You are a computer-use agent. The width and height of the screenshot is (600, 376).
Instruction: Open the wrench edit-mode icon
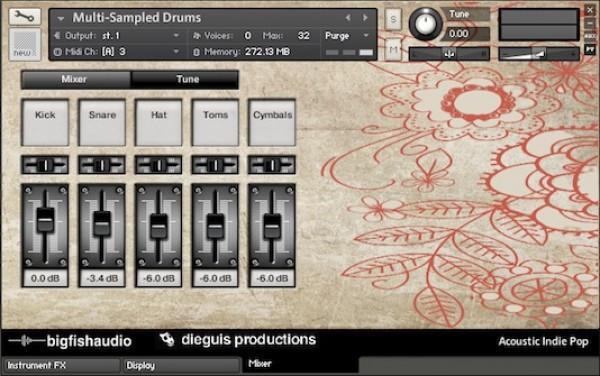[24, 16]
